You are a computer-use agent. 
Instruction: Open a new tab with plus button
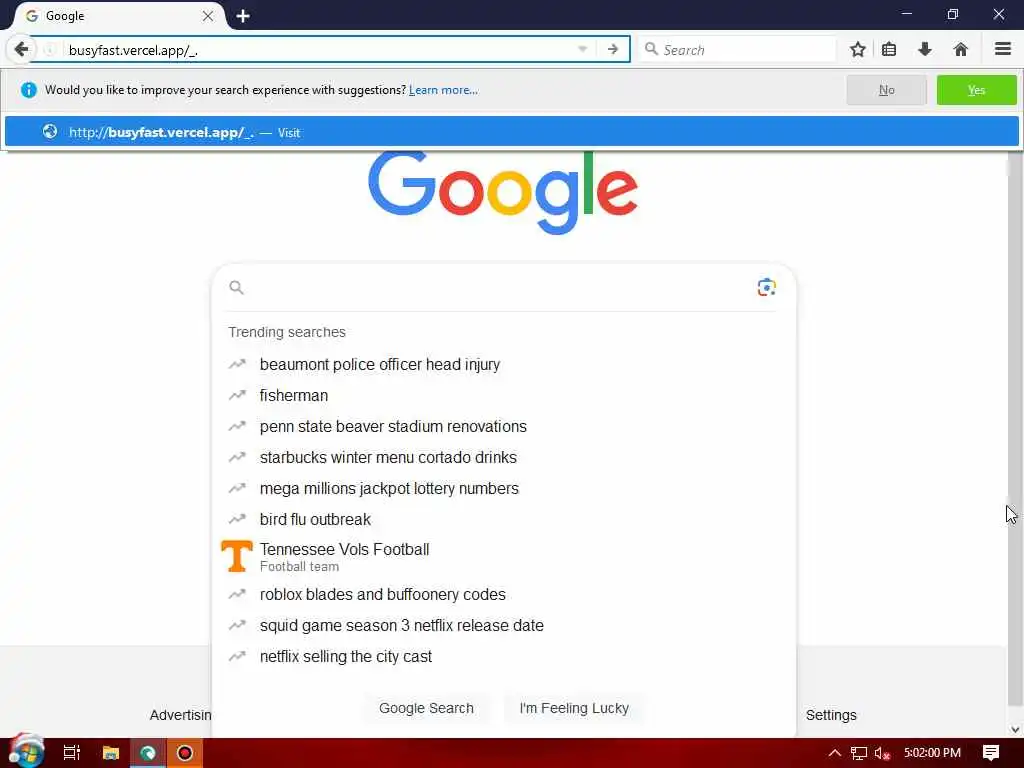tap(243, 16)
